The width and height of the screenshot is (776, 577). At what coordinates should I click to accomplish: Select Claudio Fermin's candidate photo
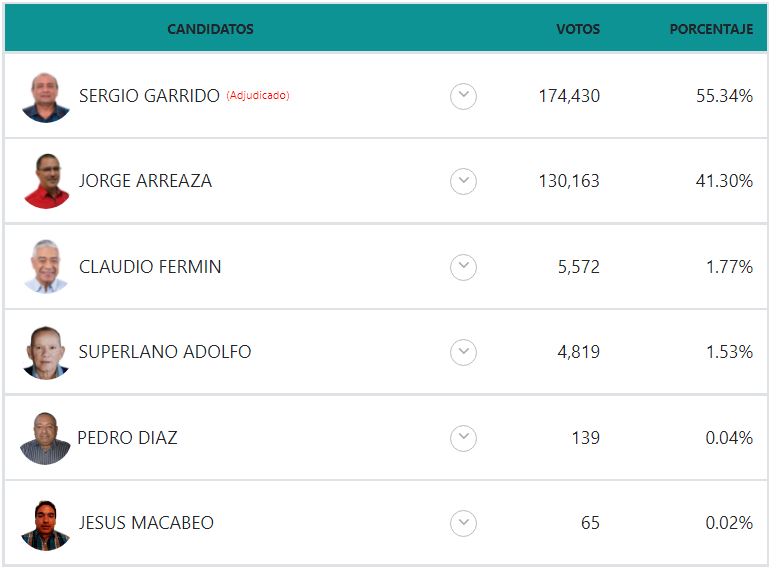[x=46, y=267]
